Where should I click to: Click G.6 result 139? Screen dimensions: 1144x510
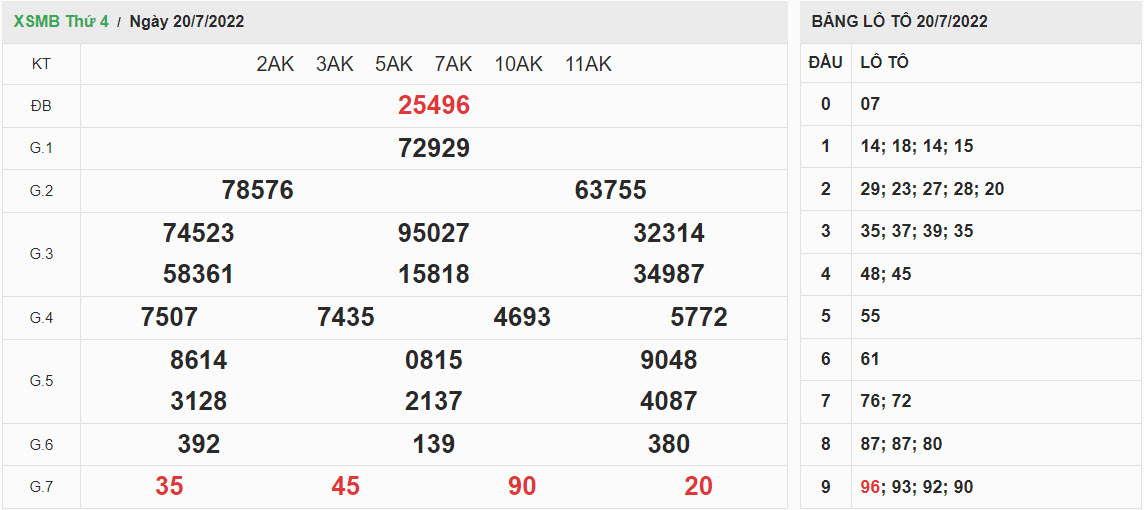coord(433,444)
